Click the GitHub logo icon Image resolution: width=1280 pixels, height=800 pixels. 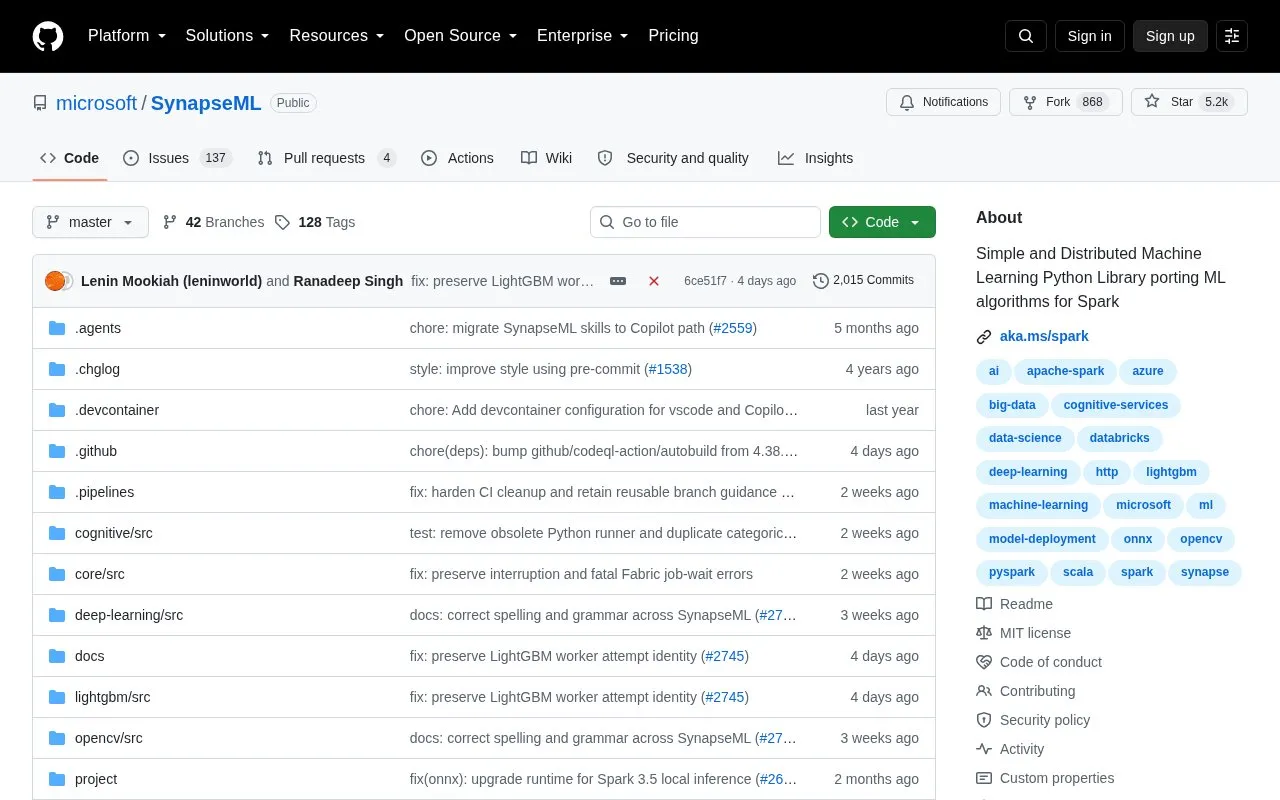(48, 36)
